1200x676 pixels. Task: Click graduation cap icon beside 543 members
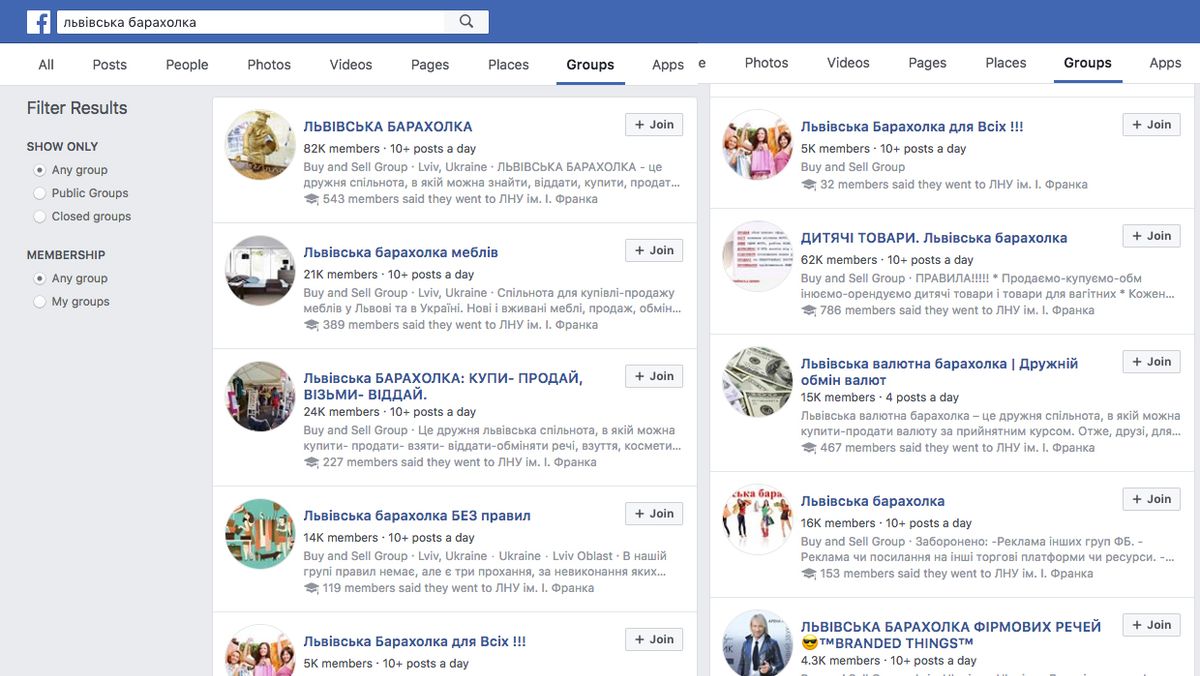(311, 199)
